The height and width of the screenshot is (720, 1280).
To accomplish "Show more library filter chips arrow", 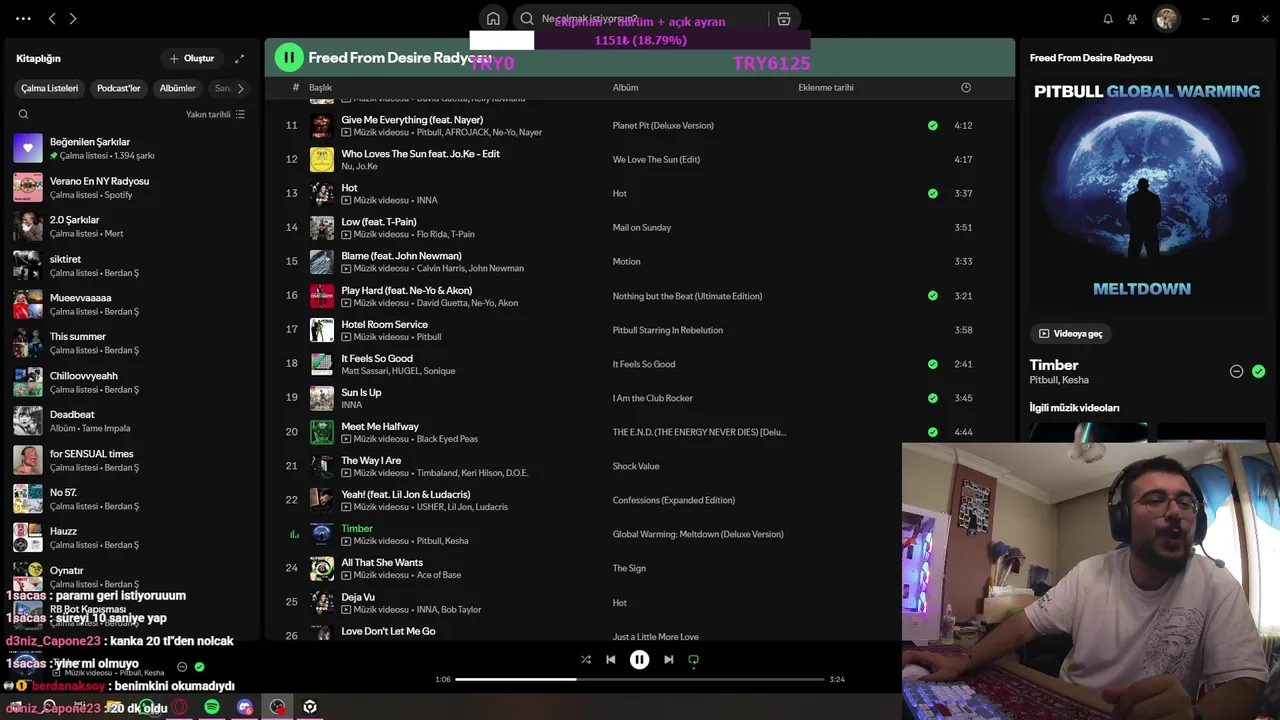I will (x=240, y=88).
